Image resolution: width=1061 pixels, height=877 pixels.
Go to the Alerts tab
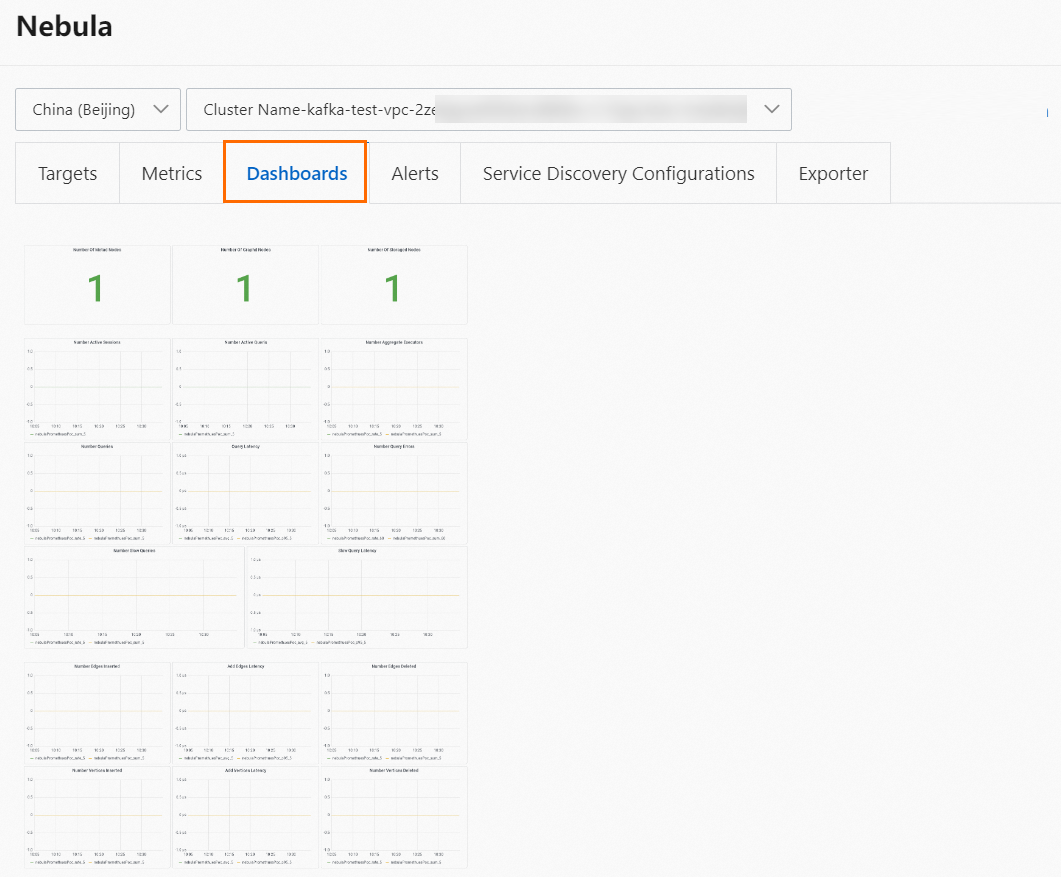click(x=415, y=173)
